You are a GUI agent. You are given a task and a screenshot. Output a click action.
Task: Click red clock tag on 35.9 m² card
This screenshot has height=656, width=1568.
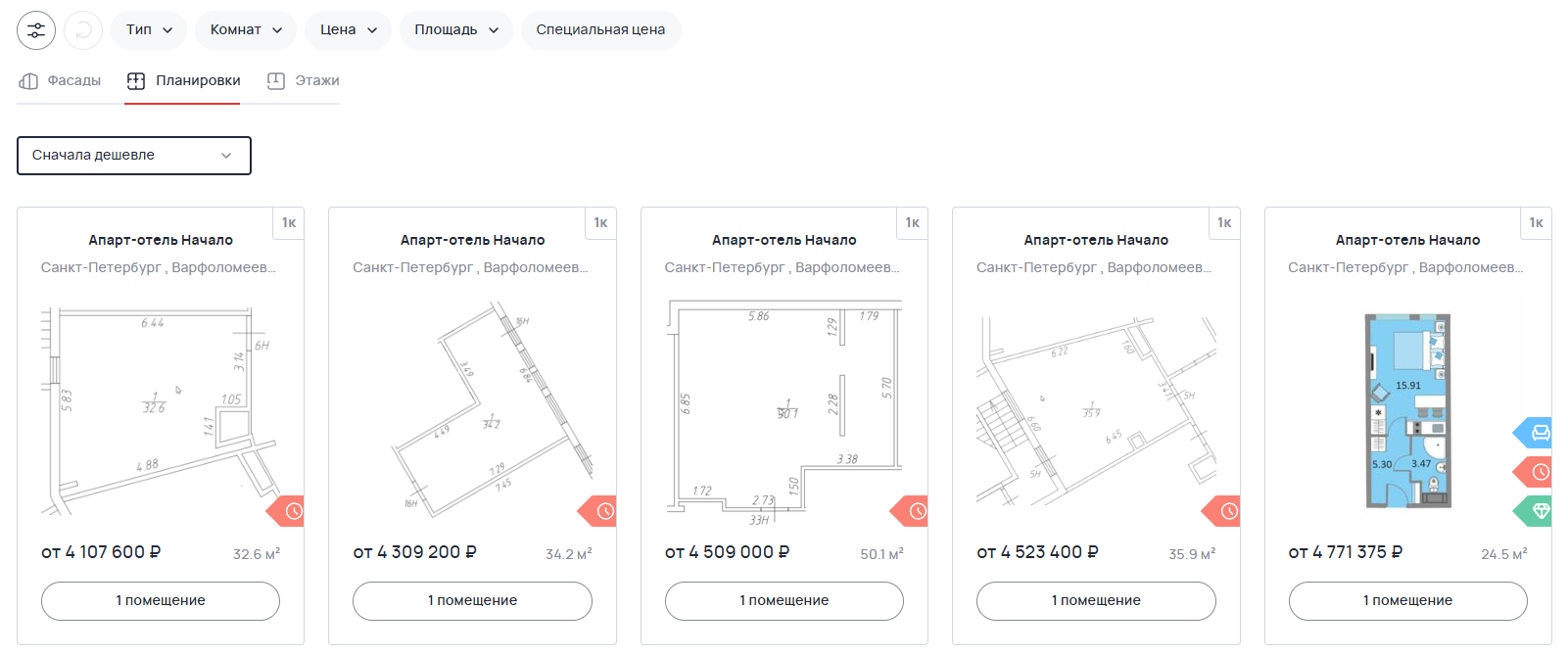[1227, 511]
